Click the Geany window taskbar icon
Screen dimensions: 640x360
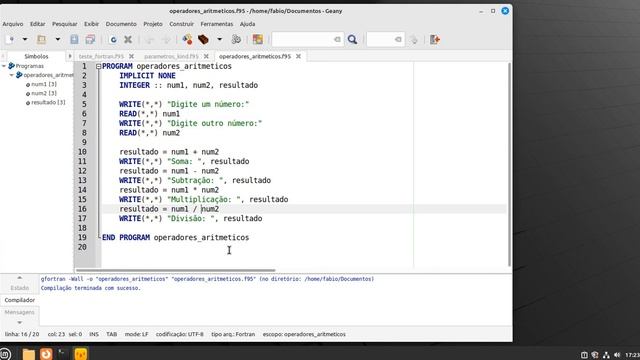[80, 354]
